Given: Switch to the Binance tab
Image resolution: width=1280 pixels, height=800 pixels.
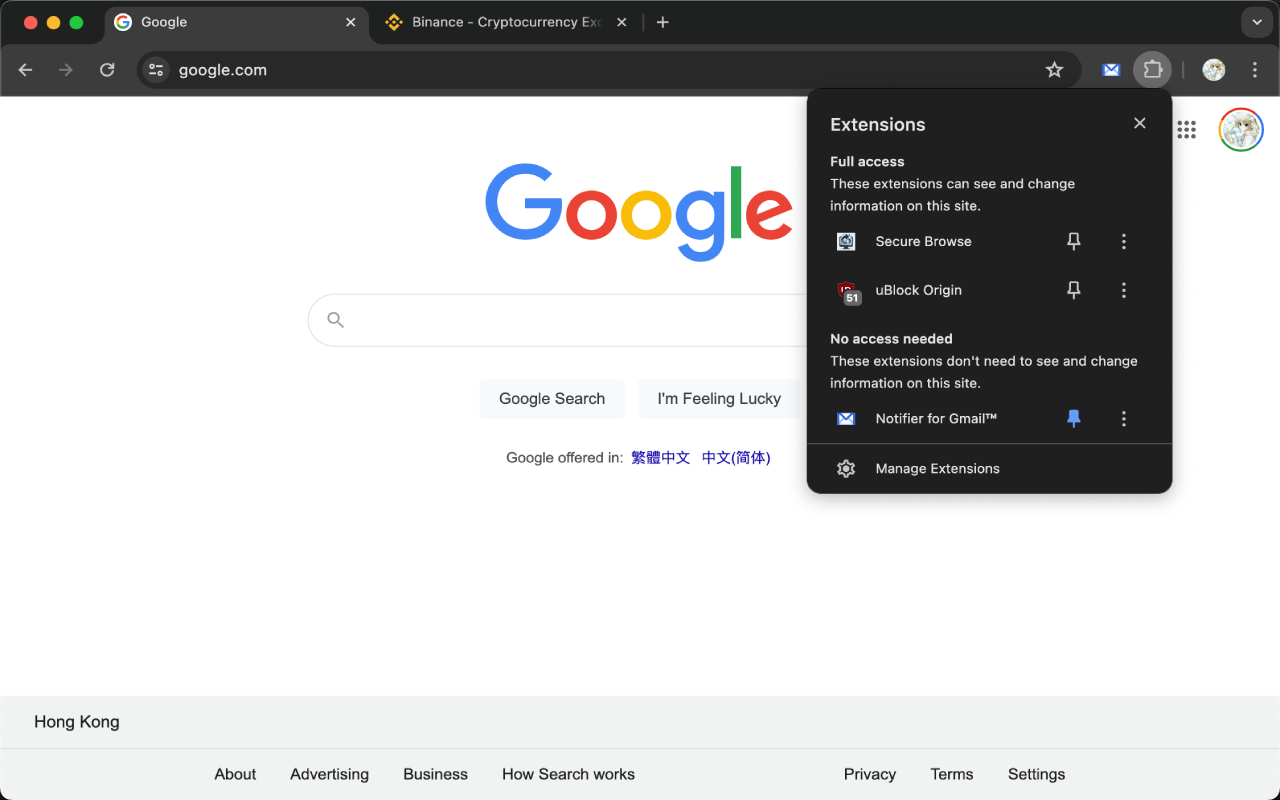Looking at the screenshot, I should pyautogui.click(x=500, y=21).
